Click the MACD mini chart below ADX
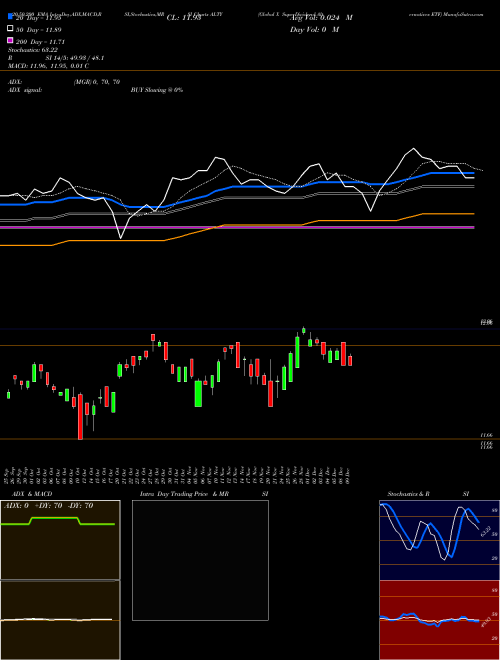 click(x=60, y=620)
